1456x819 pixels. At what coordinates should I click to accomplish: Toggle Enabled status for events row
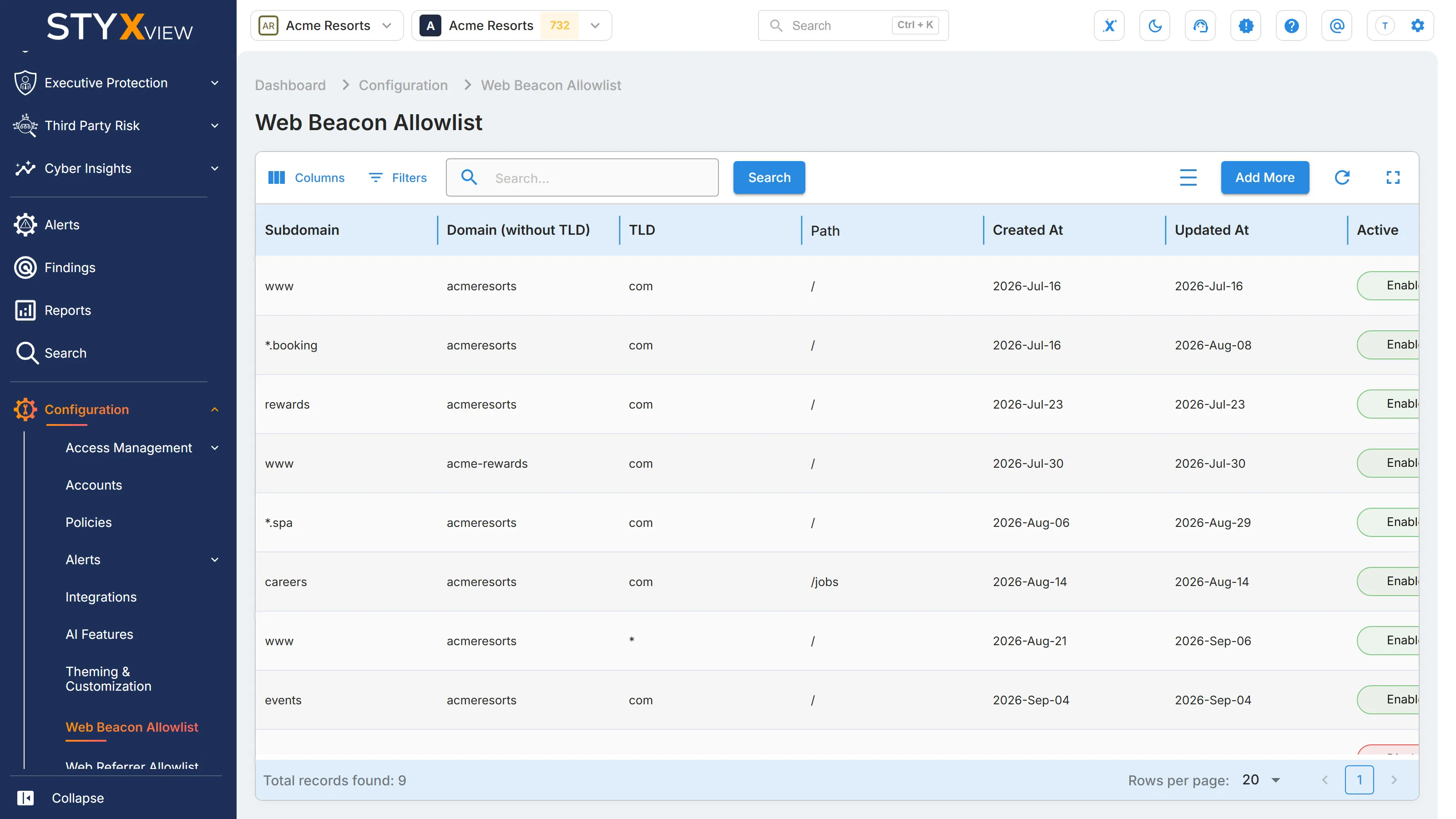click(x=1388, y=700)
